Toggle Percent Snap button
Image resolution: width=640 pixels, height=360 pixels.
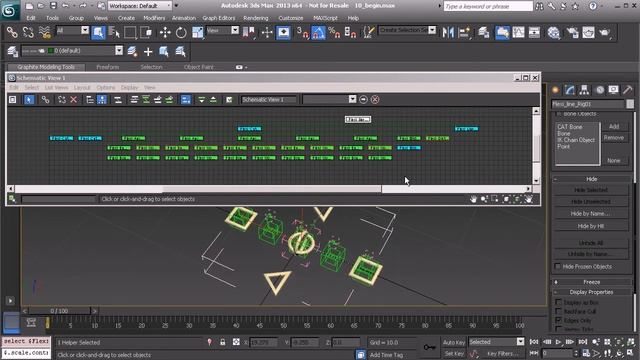[x=334, y=32]
